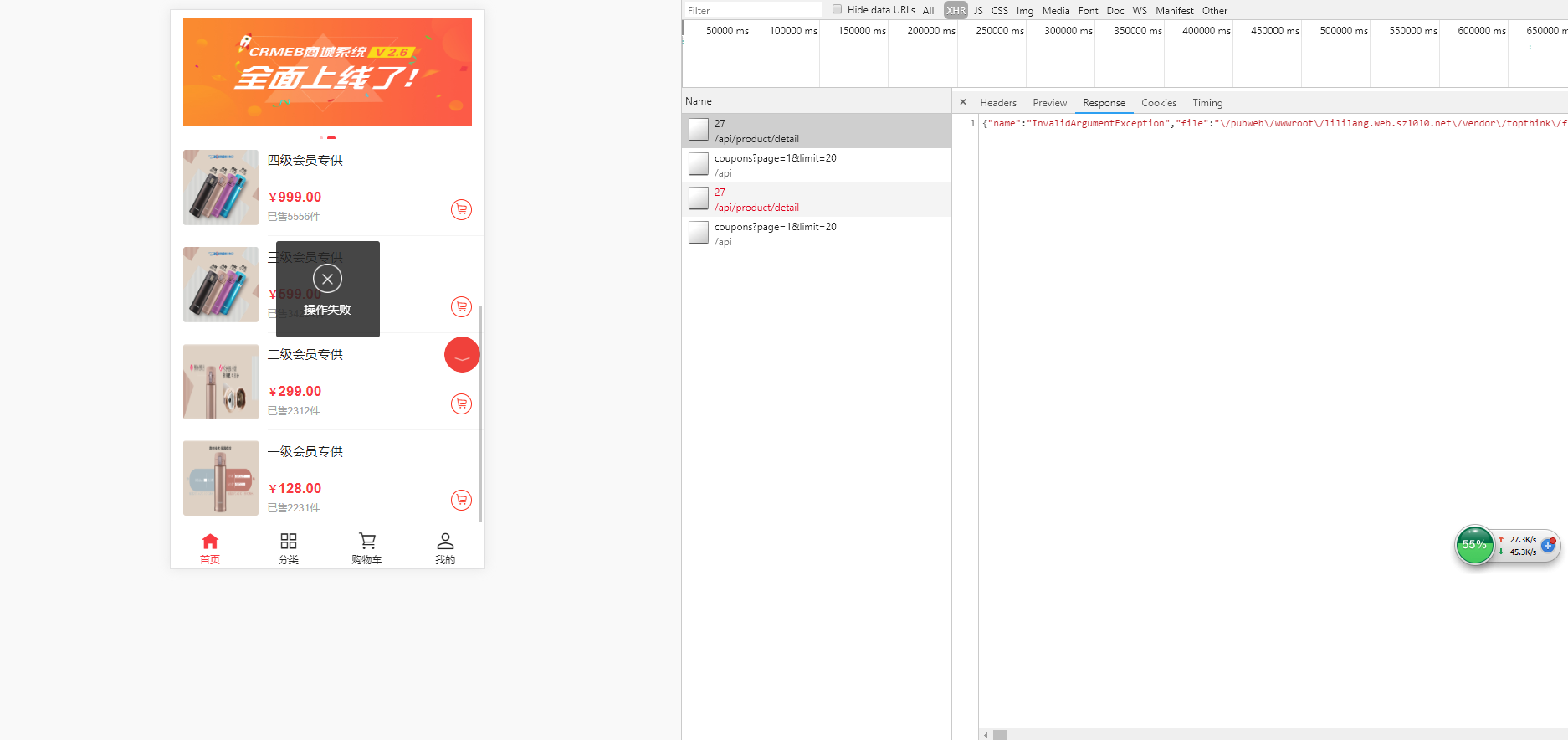Viewport: 1568px width, 740px height.
Task: Click the ¥299.00 price text
Action: (x=295, y=391)
